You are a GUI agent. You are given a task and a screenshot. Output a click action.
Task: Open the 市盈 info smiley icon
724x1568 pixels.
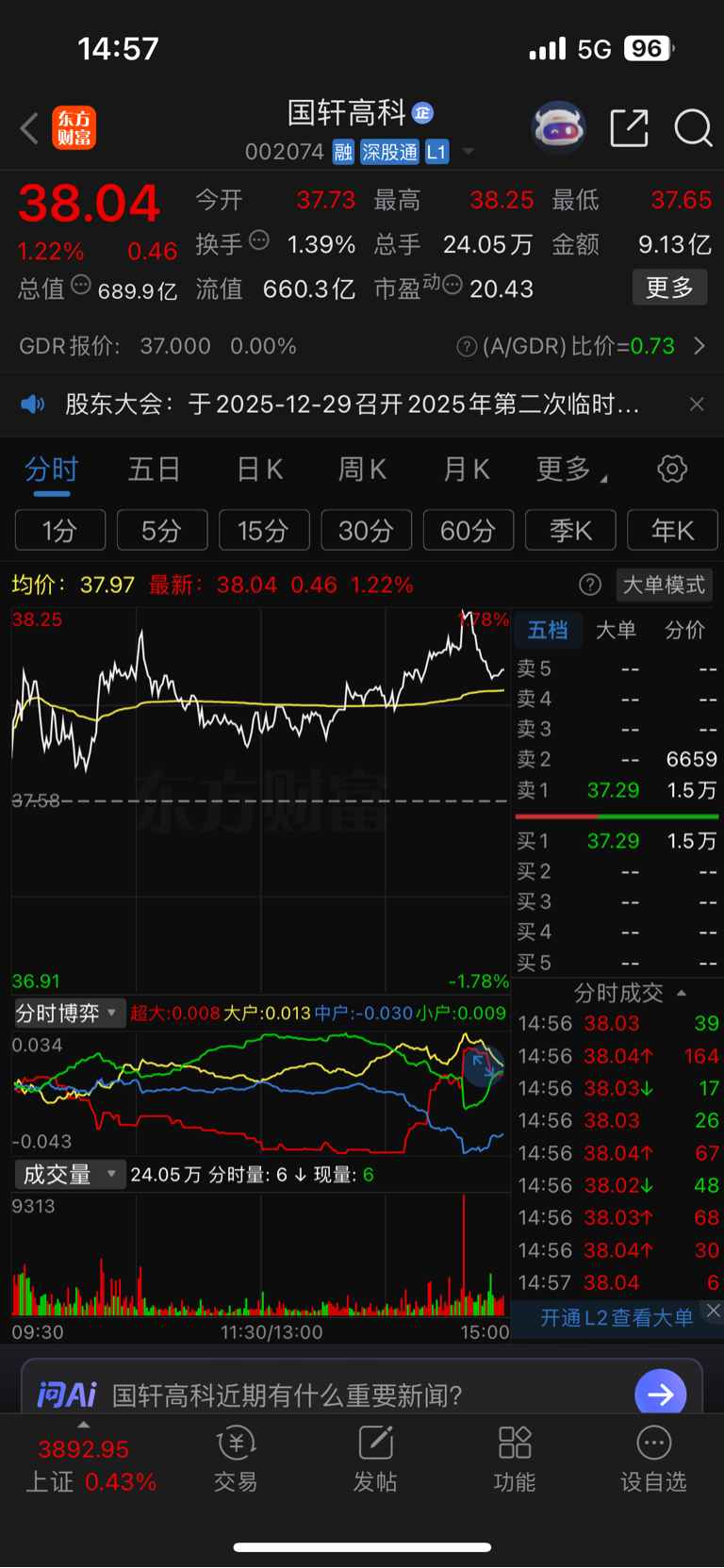(452, 284)
